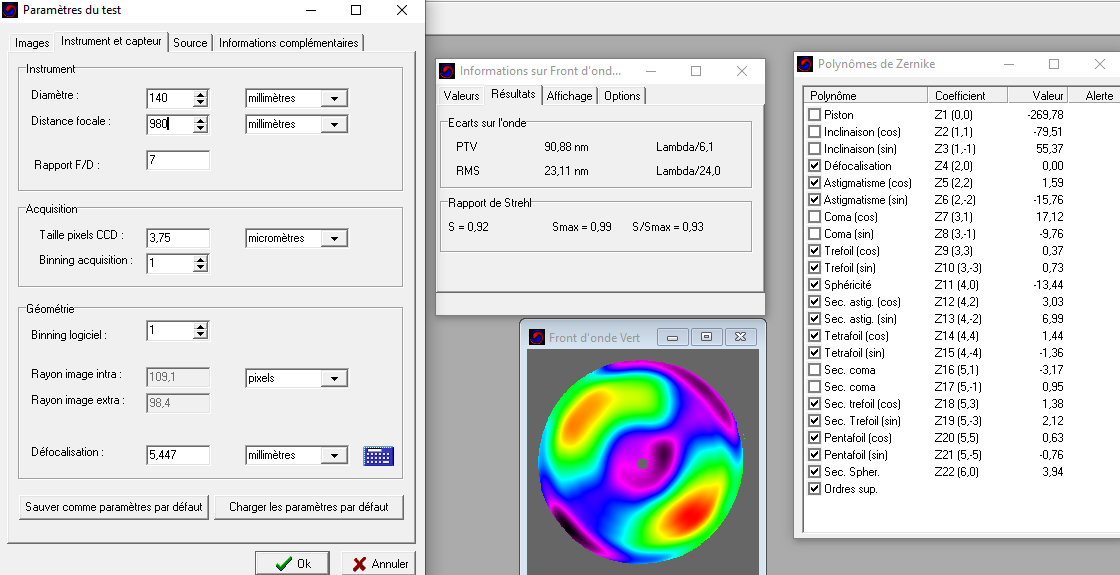The width and height of the screenshot is (1120, 575).
Task: Maximize the Polynômes de Zernike window
Action: tap(1054, 64)
